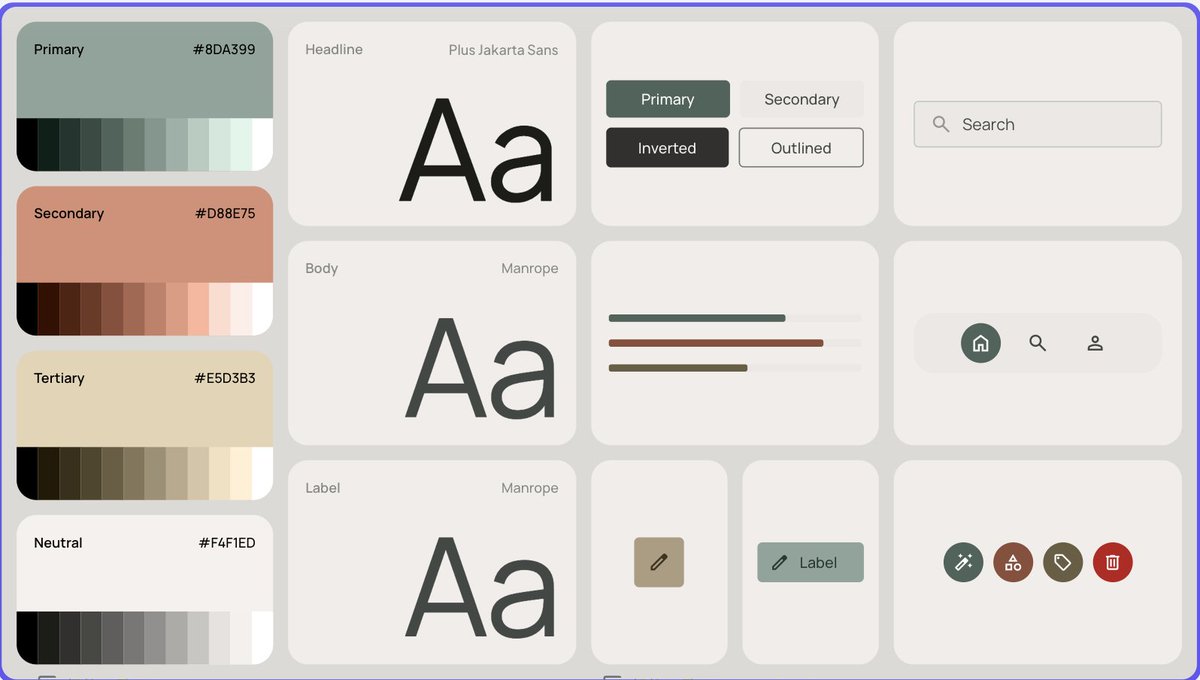Click the hex code #E5D3B3
The width and height of the screenshot is (1200, 680).
point(224,378)
